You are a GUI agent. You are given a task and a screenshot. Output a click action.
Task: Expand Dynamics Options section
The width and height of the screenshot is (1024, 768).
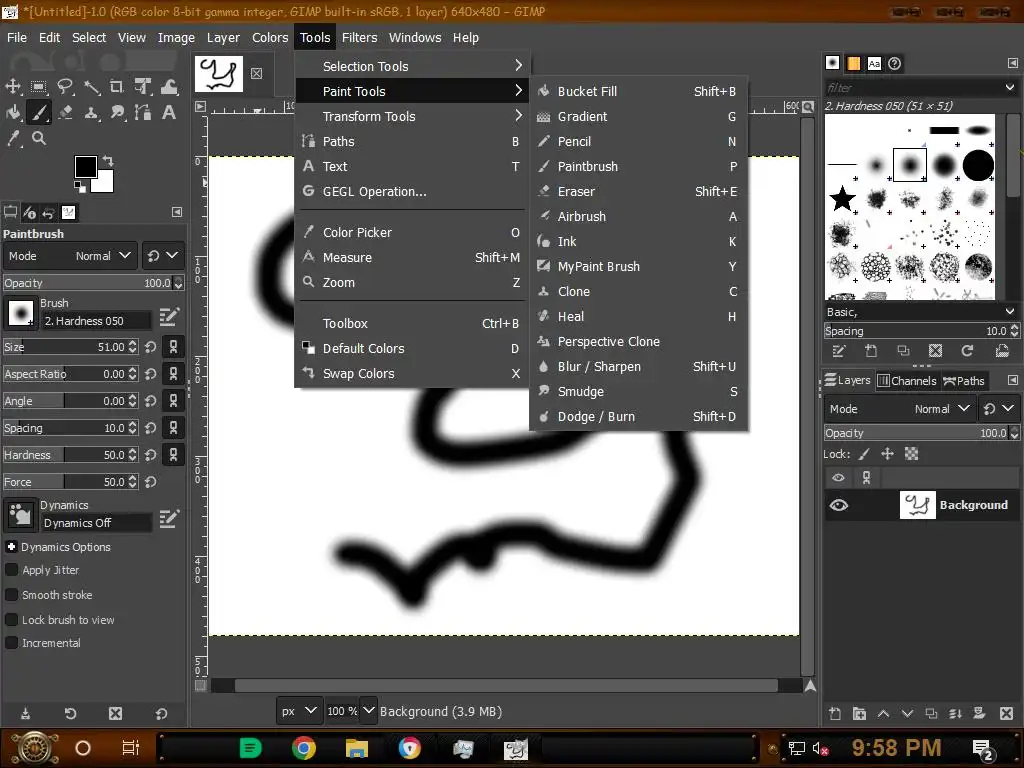[11, 547]
